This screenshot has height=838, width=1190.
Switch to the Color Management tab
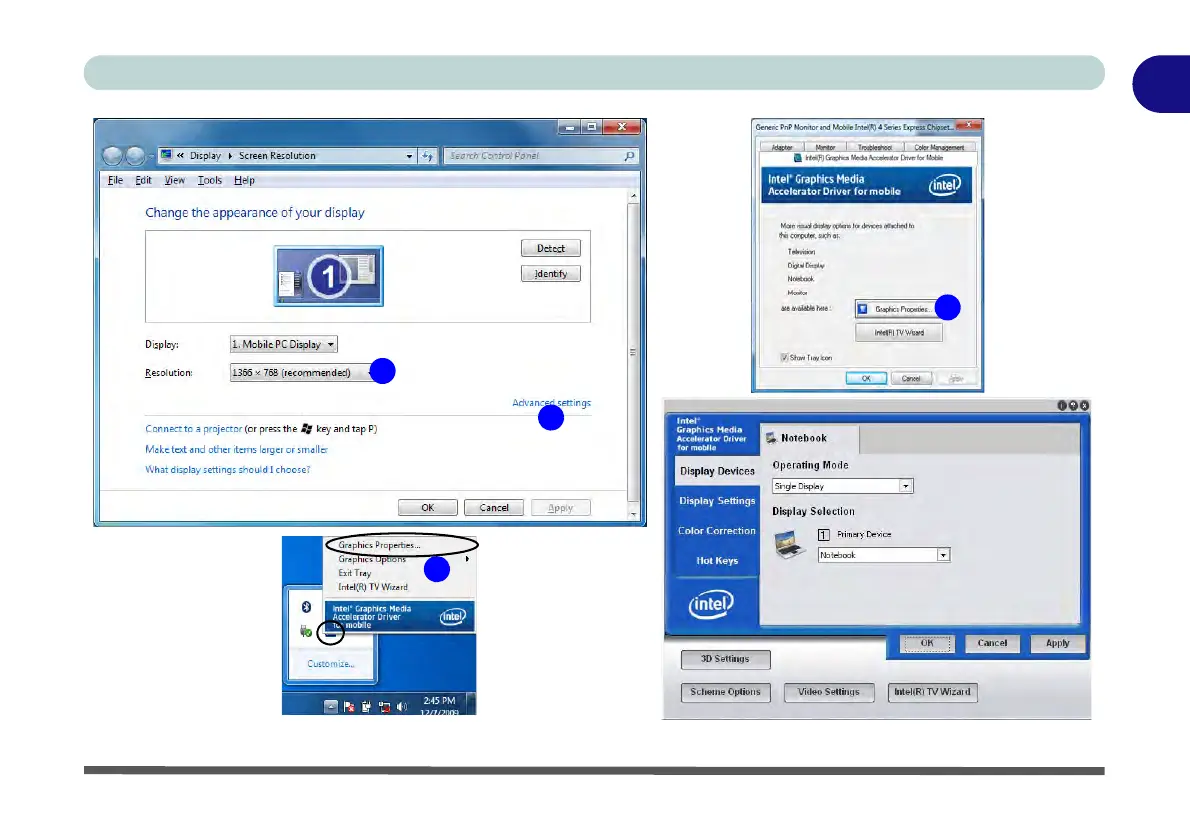coord(939,147)
